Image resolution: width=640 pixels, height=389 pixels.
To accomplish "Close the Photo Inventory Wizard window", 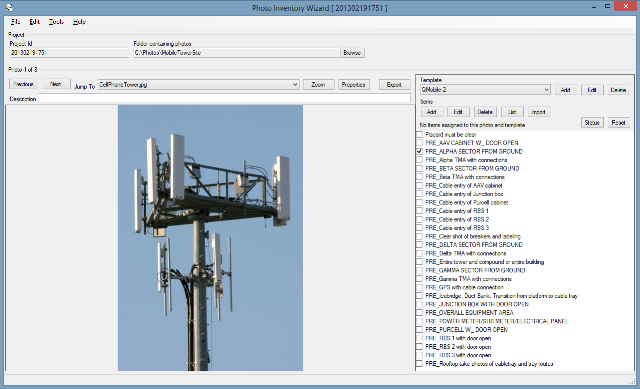I will pos(626,6).
